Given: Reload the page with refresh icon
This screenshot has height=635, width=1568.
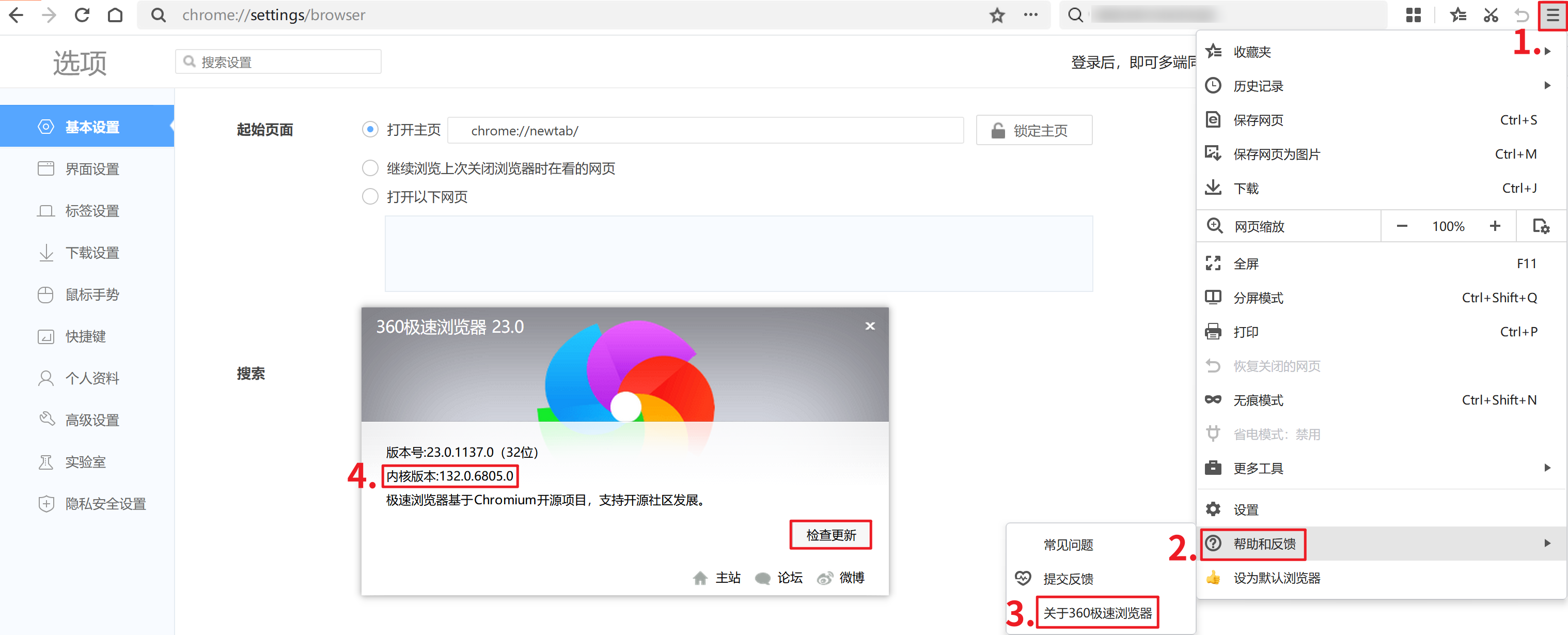Looking at the screenshot, I should click(x=82, y=15).
